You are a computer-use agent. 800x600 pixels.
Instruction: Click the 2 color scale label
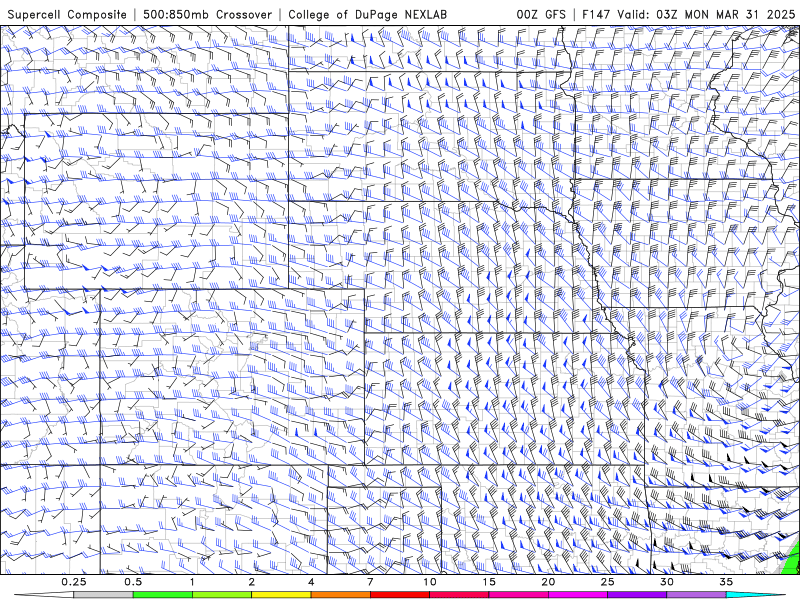click(x=252, y=582)
